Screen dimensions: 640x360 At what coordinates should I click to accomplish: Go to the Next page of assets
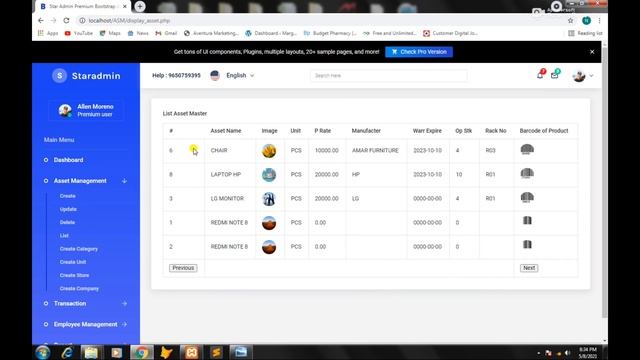529,268
